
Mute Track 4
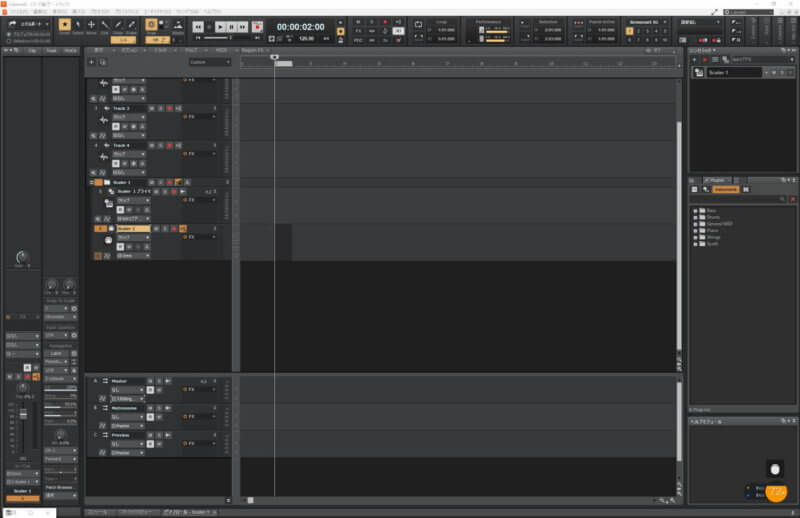coord(152,145)
